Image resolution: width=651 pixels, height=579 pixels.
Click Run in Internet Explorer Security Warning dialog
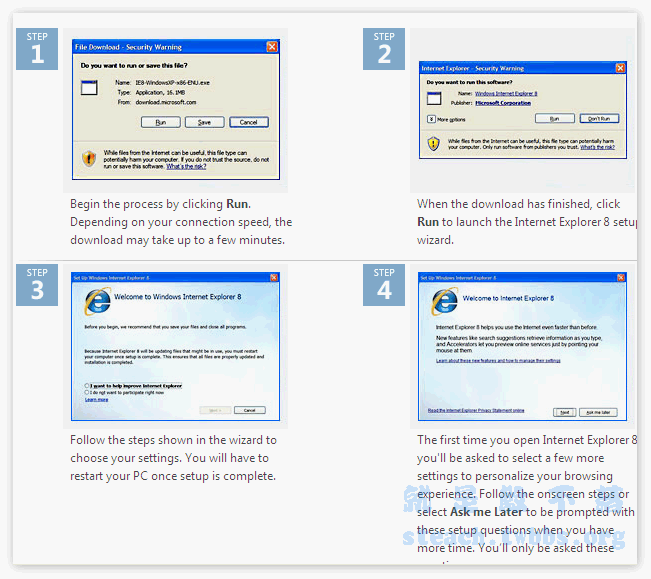(x=555, y=119)
